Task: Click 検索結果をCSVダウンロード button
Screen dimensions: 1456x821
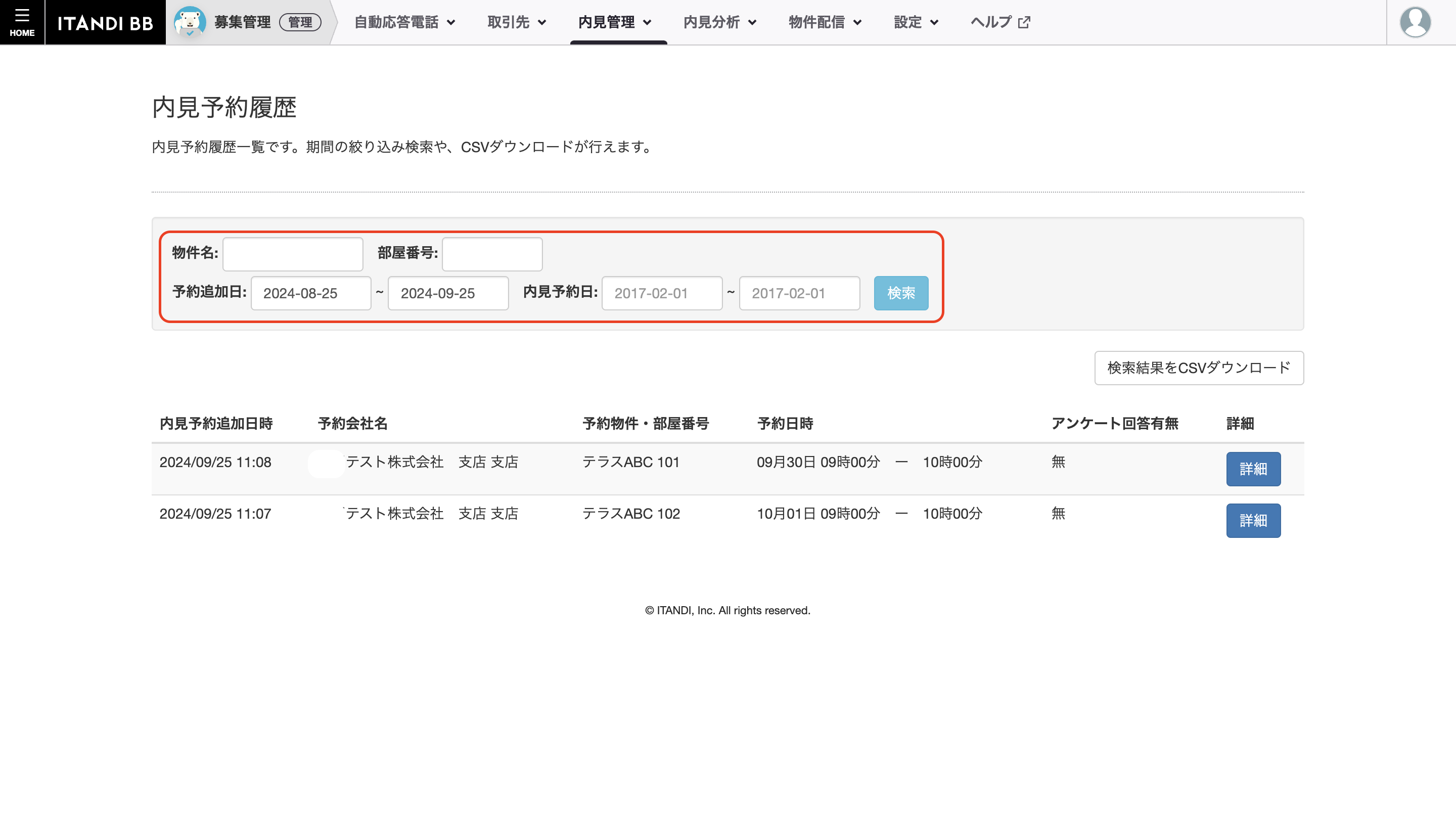Action: 1199,368
